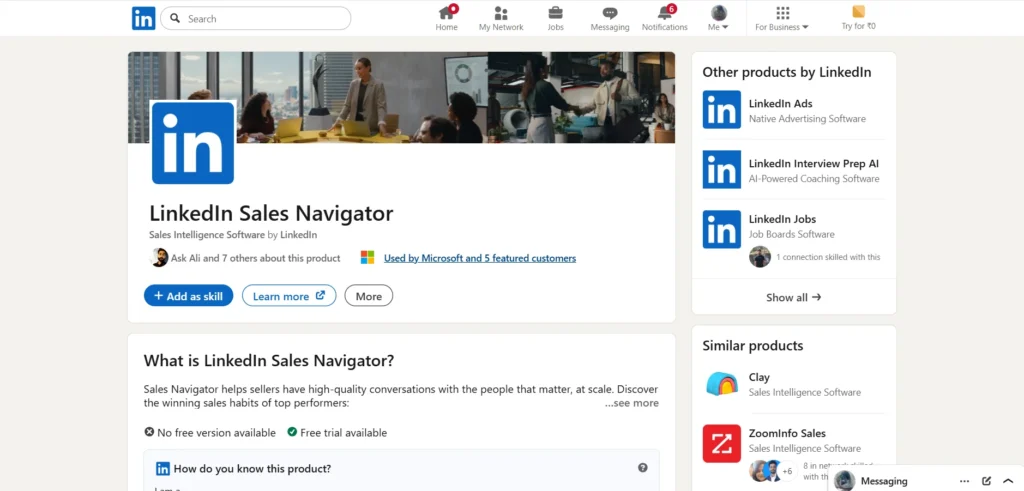This screenshot has width=1024, height=491.
Task: Open the More button menu
Action: click(x=368, y=296)
